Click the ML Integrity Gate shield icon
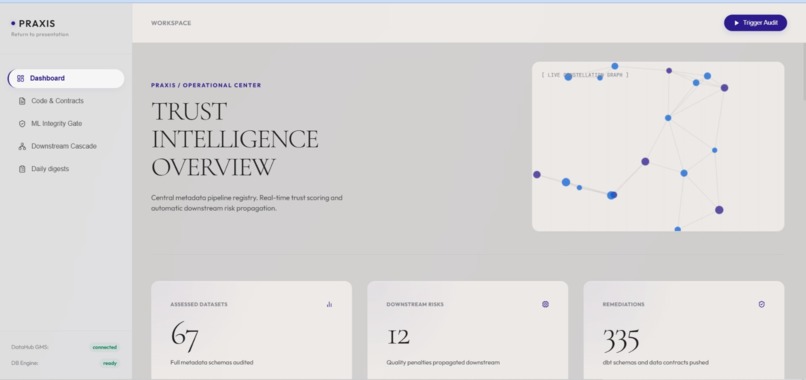Viewport: 806px width, 380px height. (x=22, y=123)
